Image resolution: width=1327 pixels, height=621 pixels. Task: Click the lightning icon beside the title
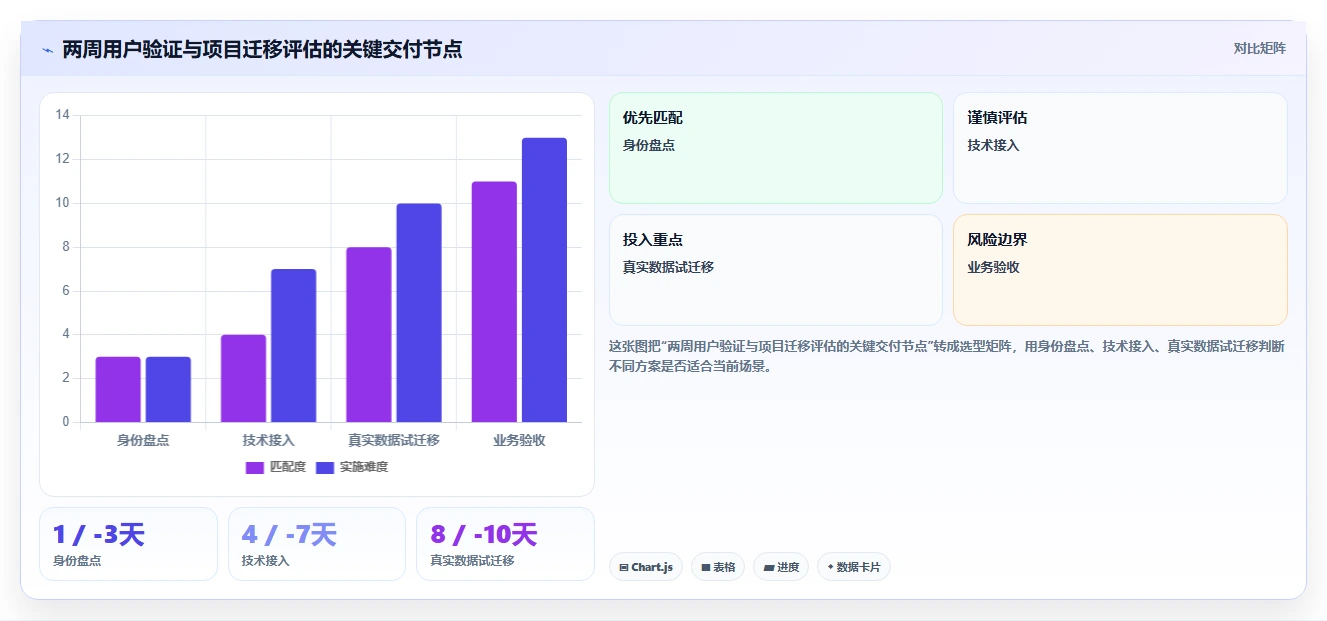click(x=47, y=50)
